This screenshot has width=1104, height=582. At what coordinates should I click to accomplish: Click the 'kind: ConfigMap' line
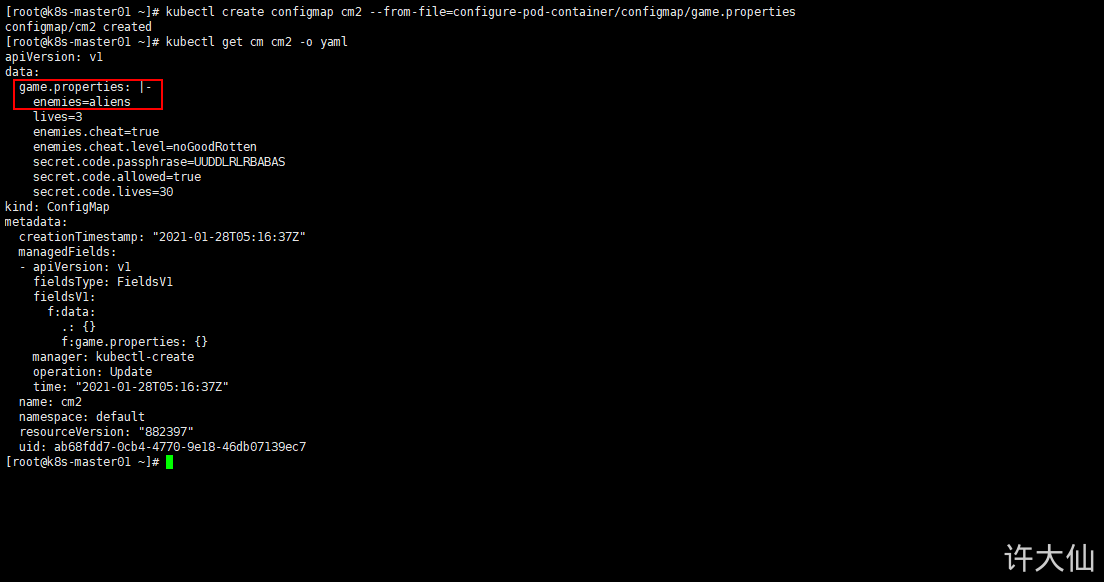57,207
